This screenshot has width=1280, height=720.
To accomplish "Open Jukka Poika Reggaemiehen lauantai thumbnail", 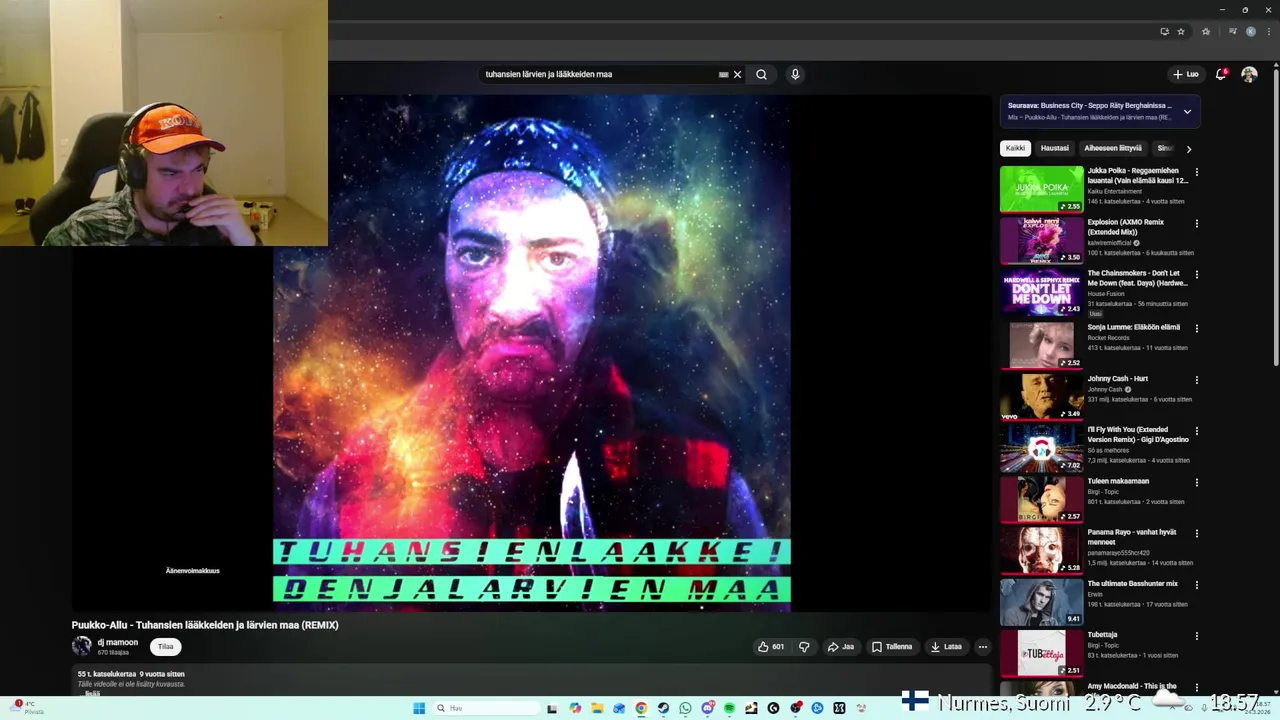I will point(1041,189).
